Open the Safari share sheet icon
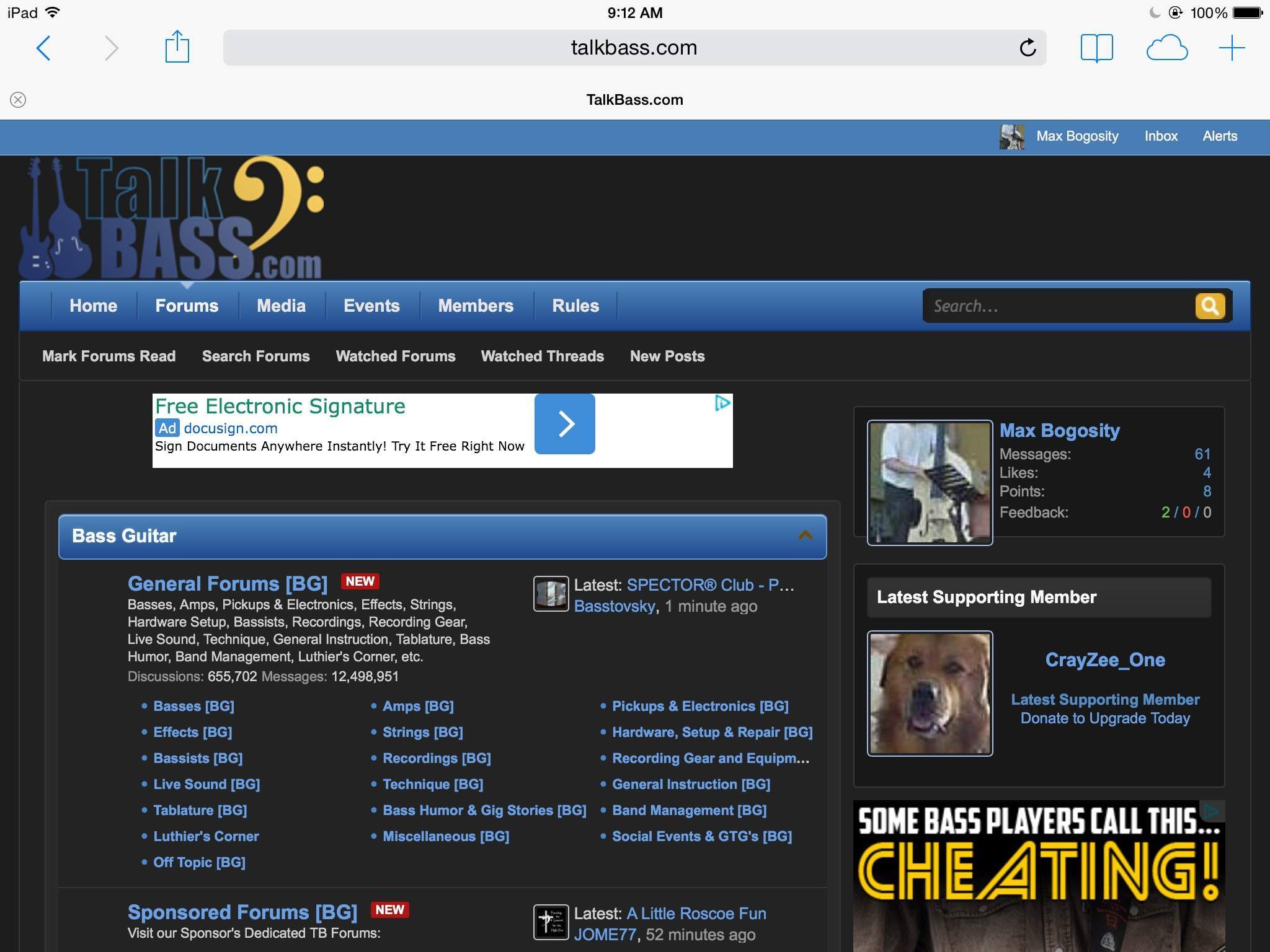The image size is (1270, 952). point(177,46)
